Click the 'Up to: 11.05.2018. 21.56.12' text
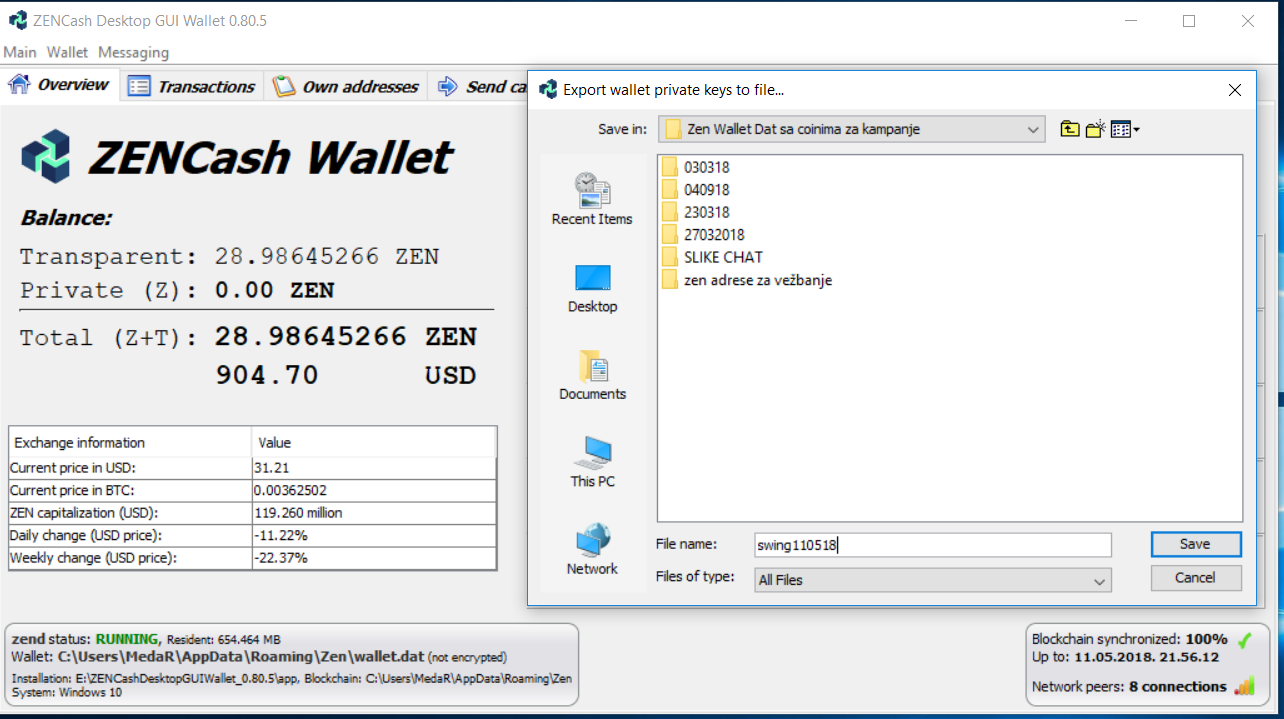 pyautogui.click(x=1125, y=657)
